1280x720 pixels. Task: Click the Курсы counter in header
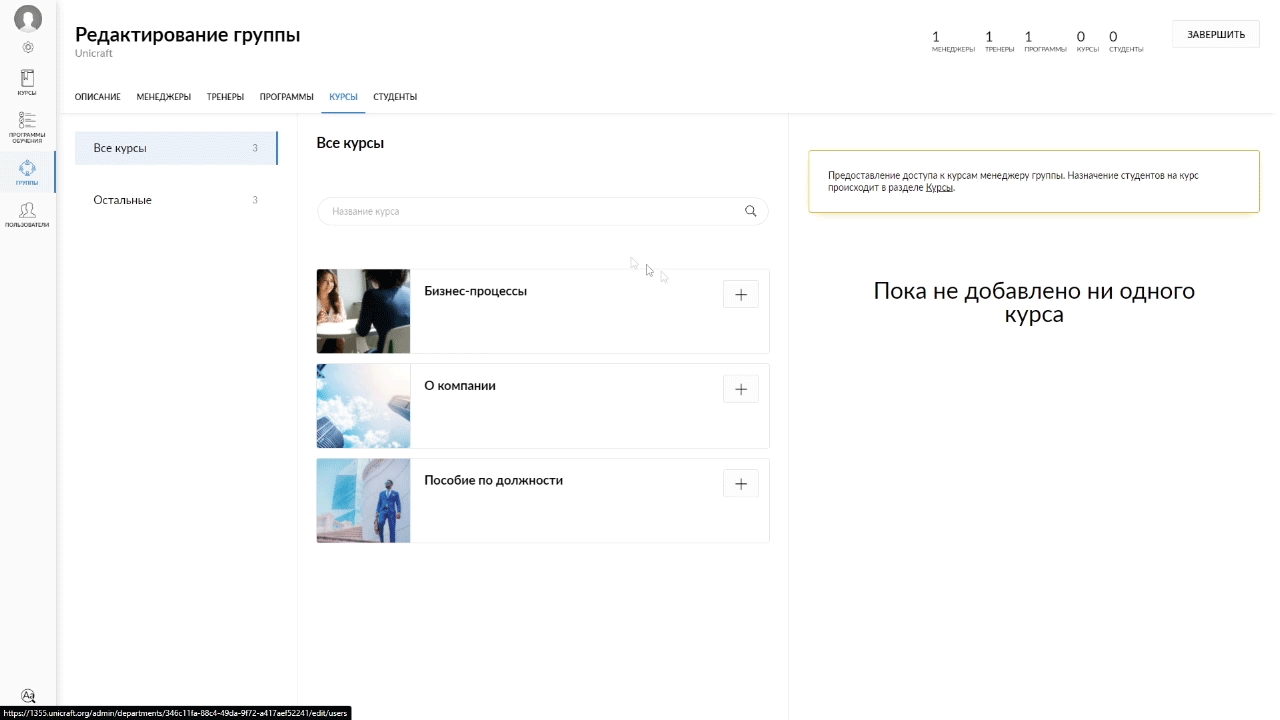pyautogui.click(x=1088, y=41)
